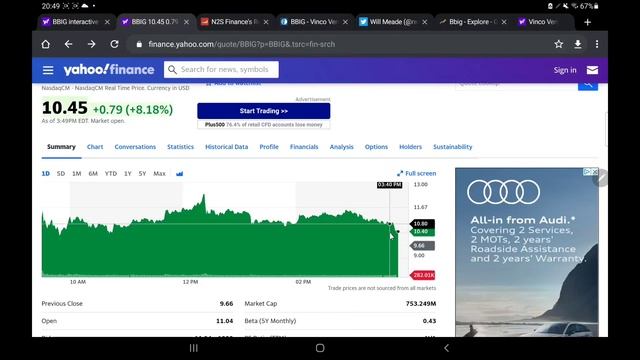This screenshot has height=360, width=640.
Task: Click the Sign in link
Action: 565,70
